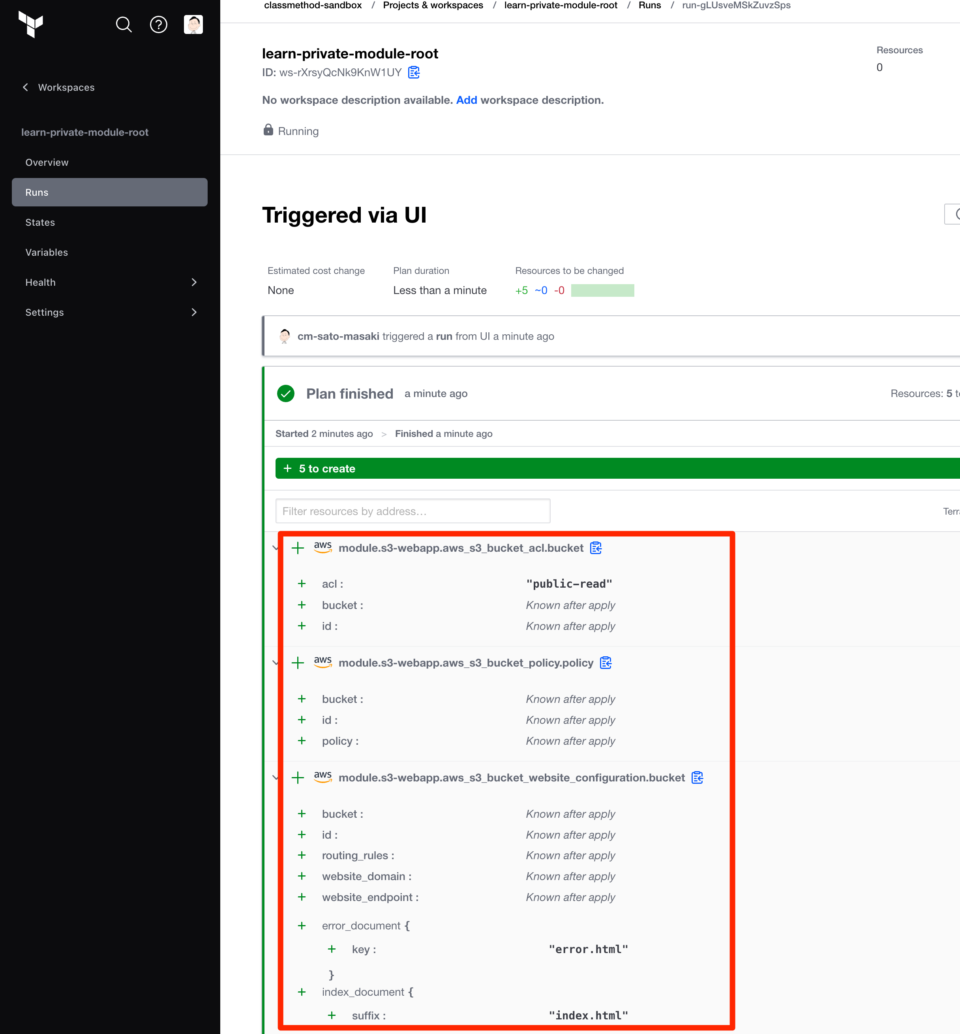Click the error_document block label
Screen dimensions: 960x1034
tap(366, 926)
